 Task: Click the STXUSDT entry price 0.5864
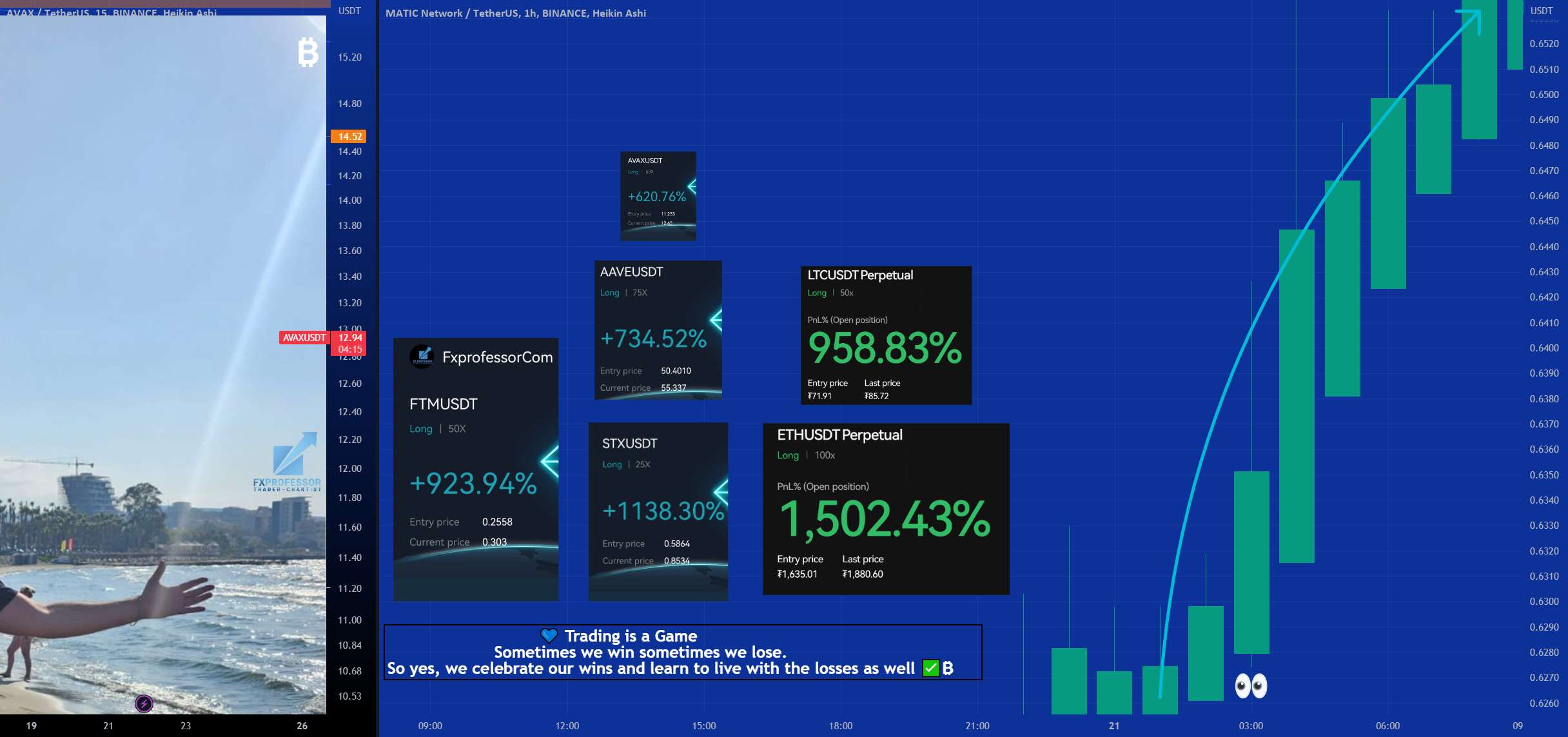tap(676, 544)
